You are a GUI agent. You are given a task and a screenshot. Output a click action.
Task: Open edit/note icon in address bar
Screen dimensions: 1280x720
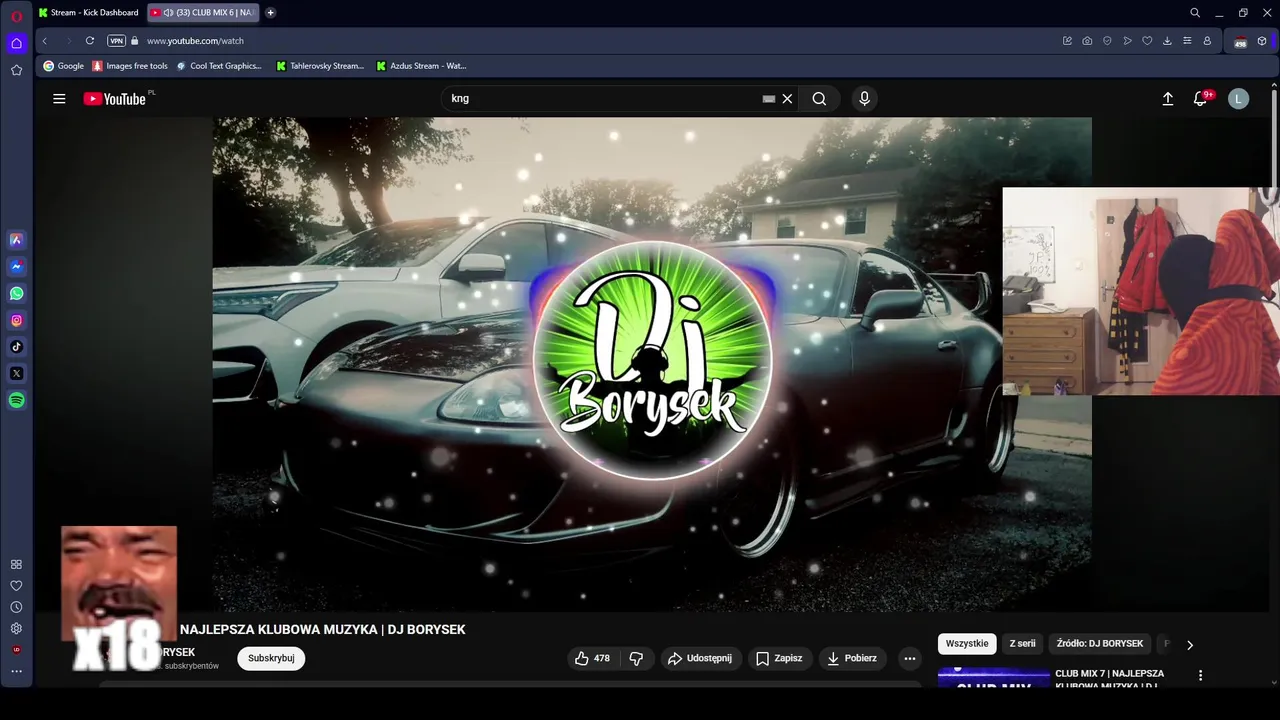click(x=1067, y=41)
